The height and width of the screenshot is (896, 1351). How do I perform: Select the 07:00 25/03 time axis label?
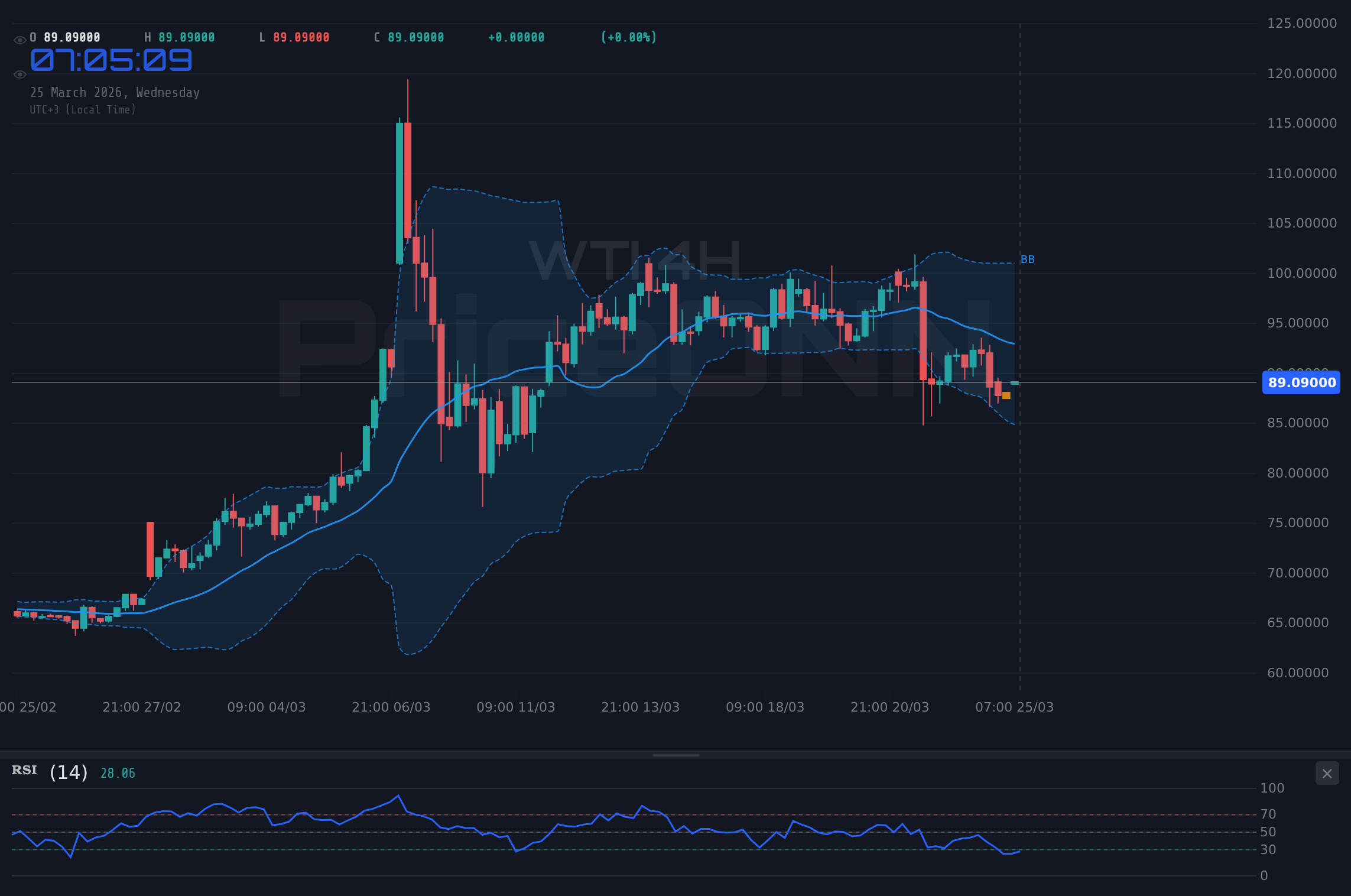tap(1015, 706)
